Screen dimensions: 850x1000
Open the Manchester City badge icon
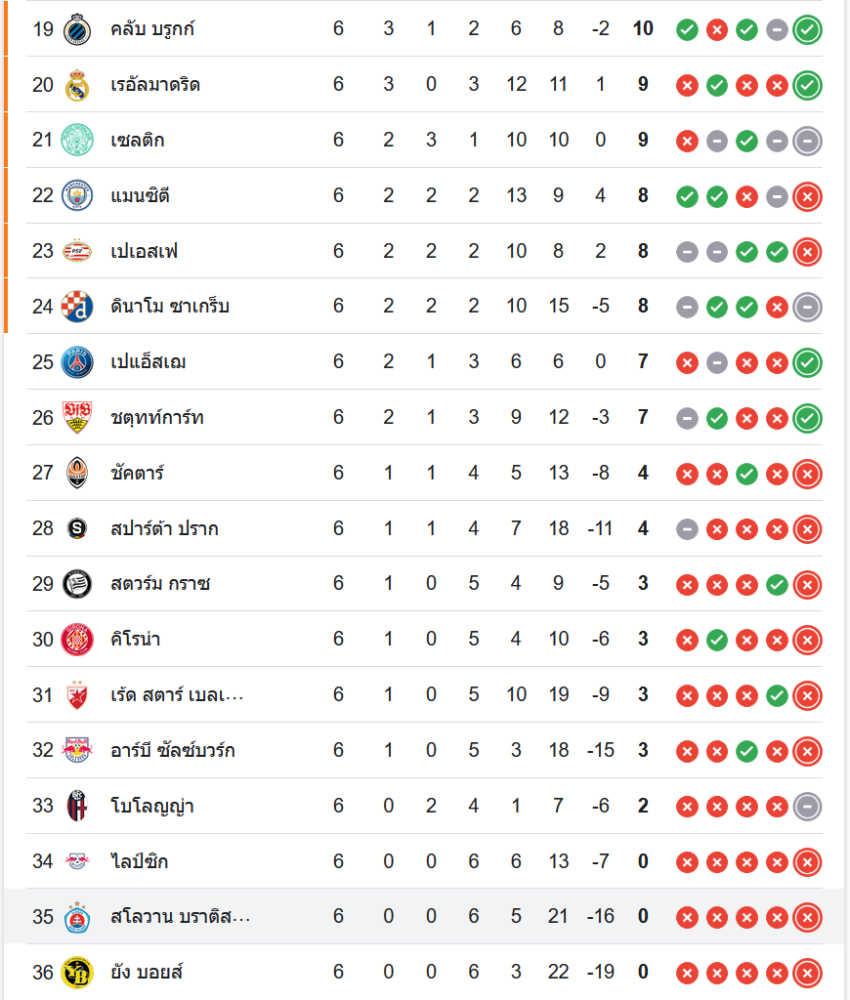76,196
